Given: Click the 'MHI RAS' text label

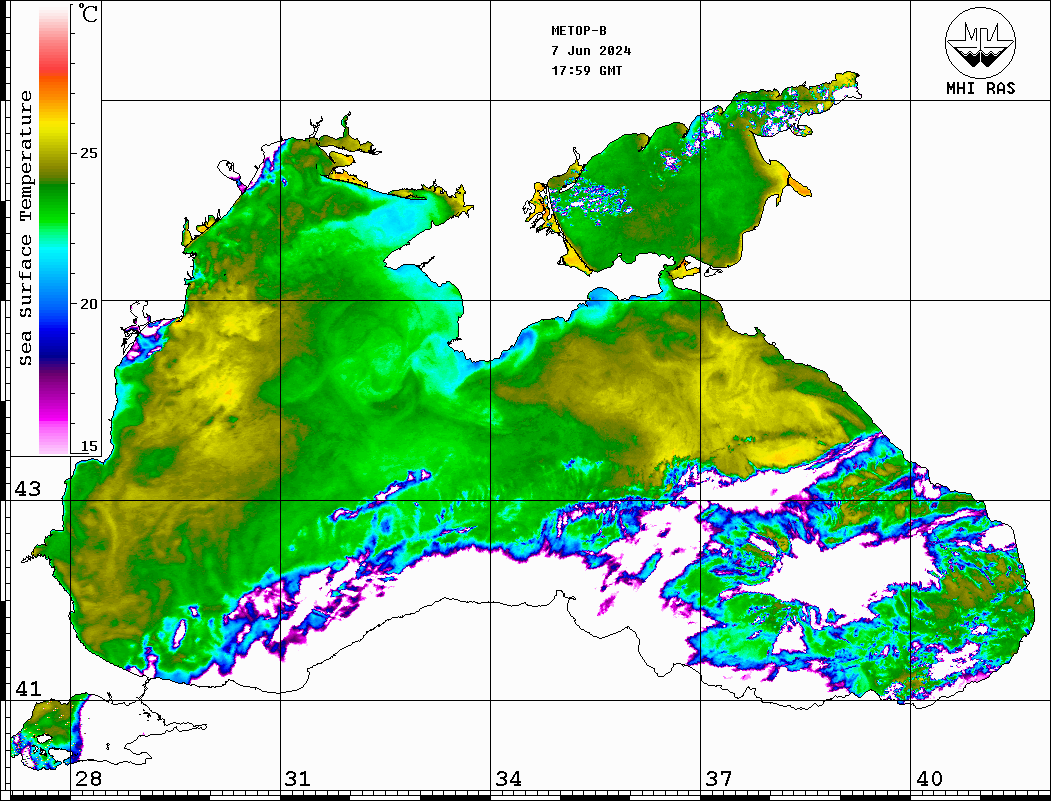Looking at the screenshot, I should 981,88.
